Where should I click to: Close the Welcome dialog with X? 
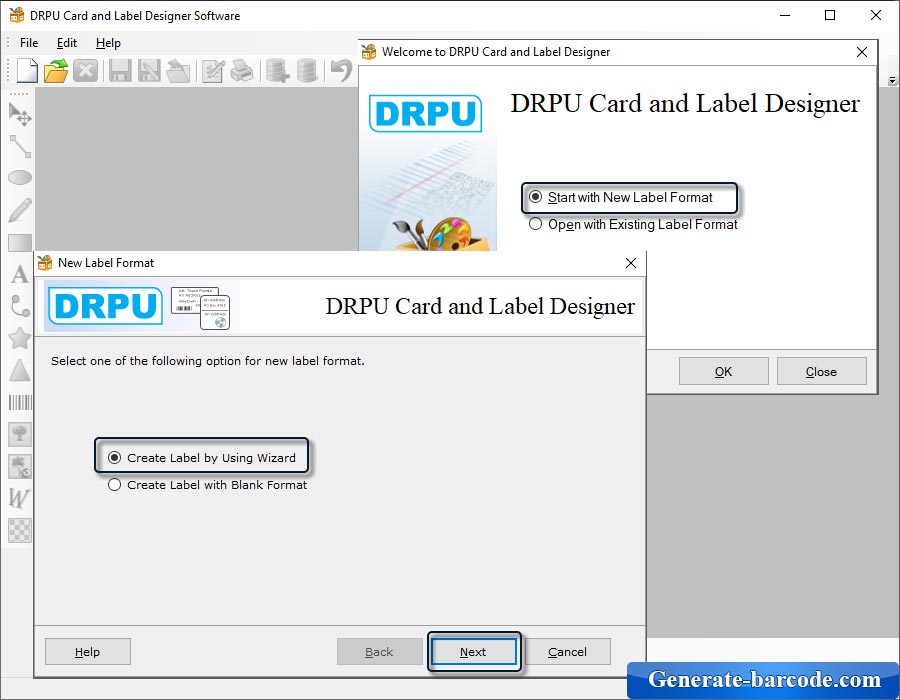click(862, 52)
